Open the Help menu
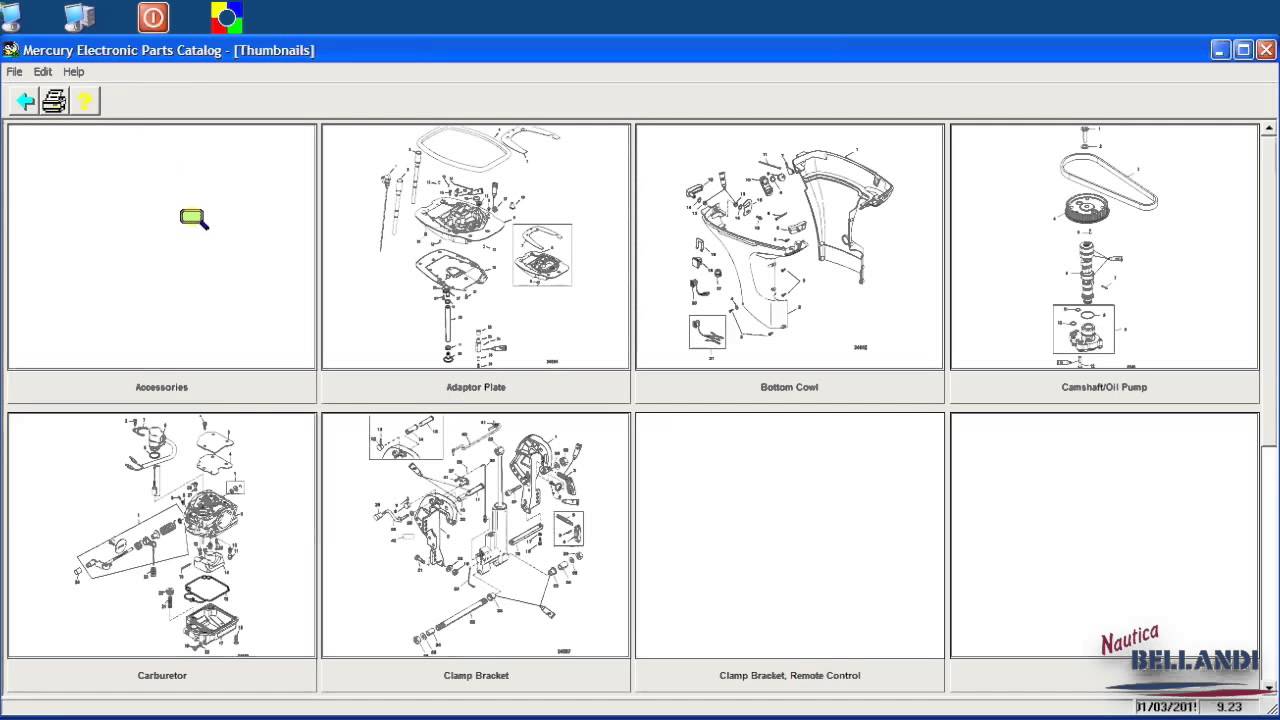This screenshot has height=720, width=1280. coord(74,72)
